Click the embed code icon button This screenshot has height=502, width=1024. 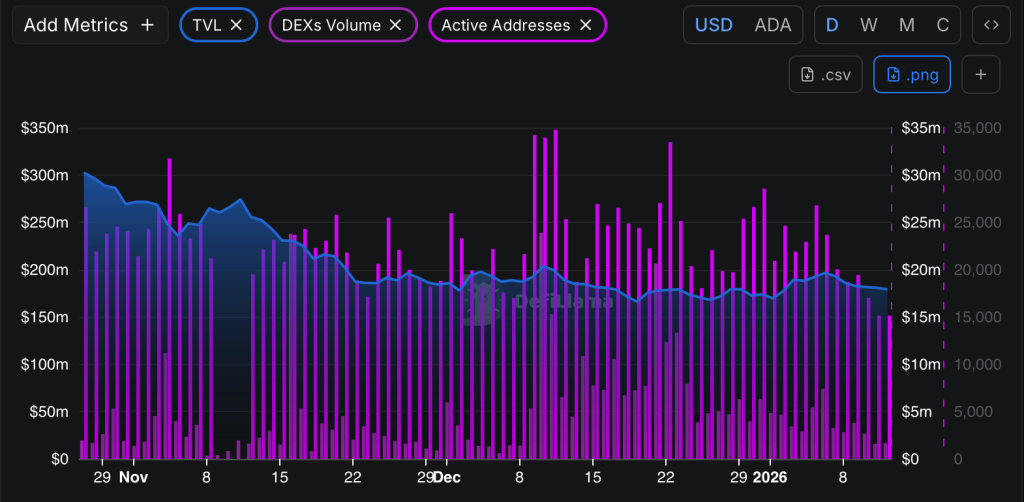coord(990,25)
